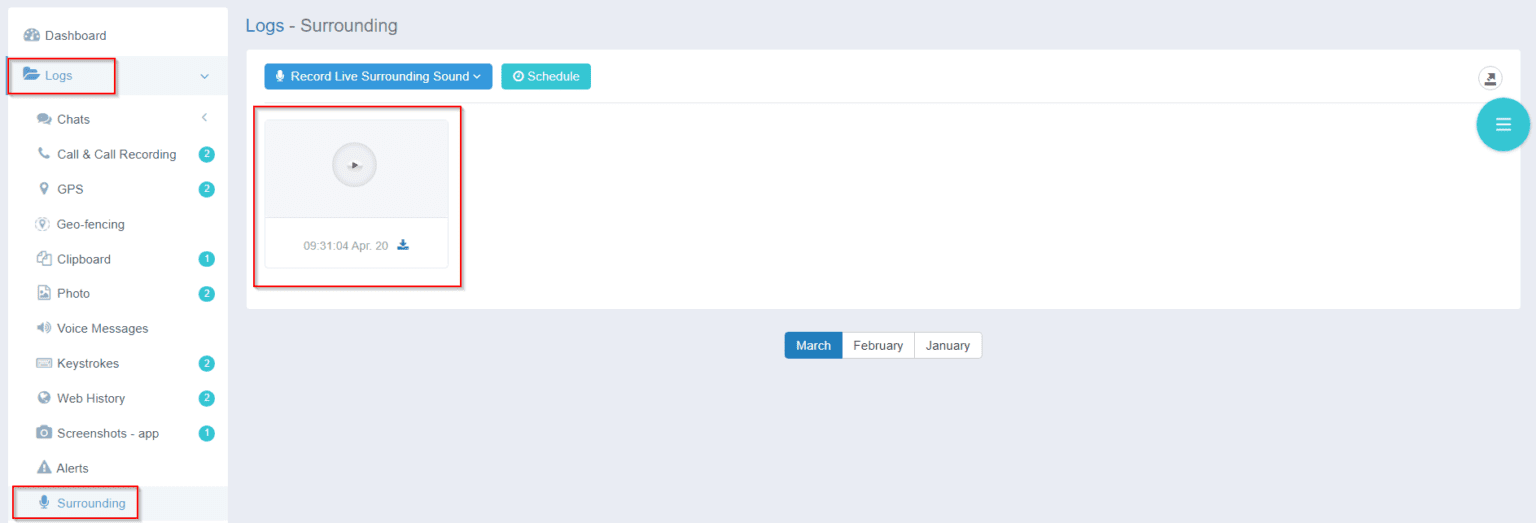The width and height of the screenshot is (1536, 523).
Task: Open the Alerts page
Action: pyautogui.click(x=72, y=468)
